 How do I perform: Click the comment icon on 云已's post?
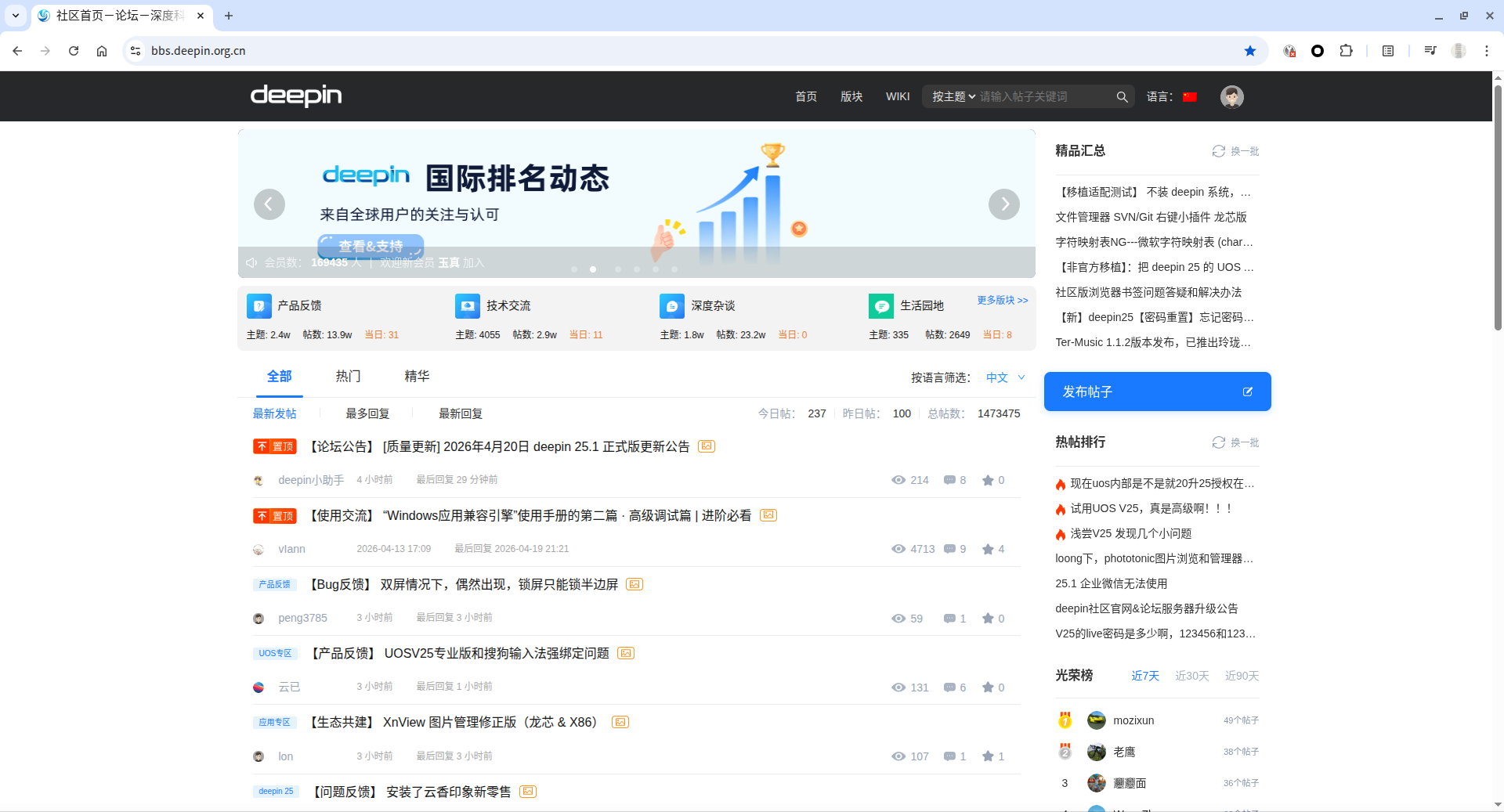pyautogui.click(x=949, y=687)
